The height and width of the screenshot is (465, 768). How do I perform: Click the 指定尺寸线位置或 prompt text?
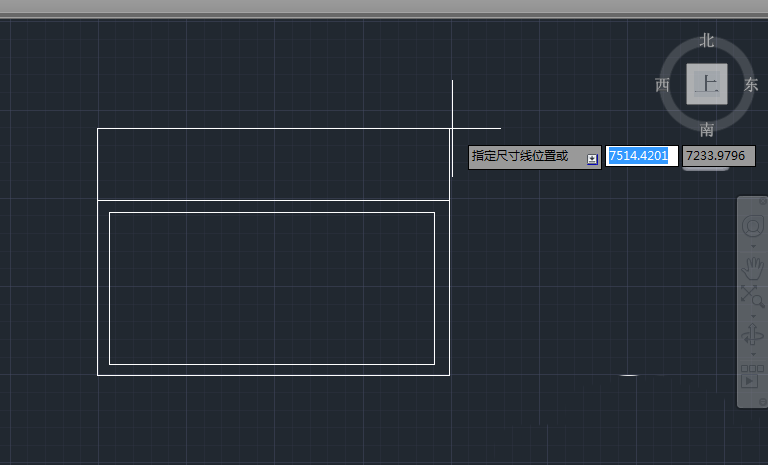[x=520, y=156]
